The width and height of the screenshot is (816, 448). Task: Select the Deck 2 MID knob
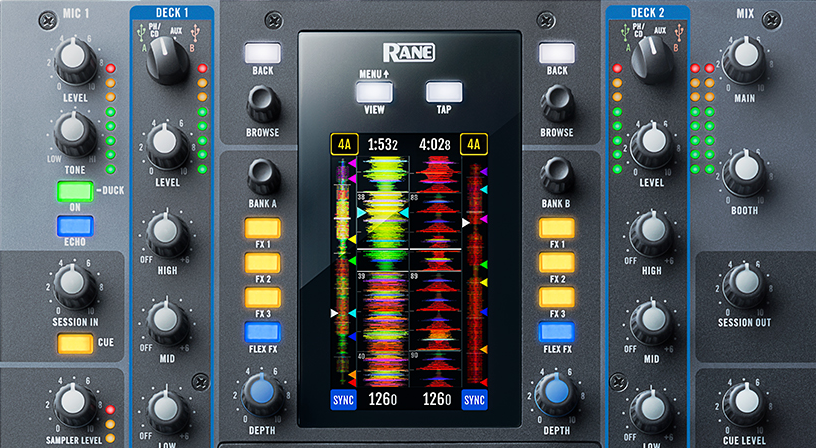pos(652,322)
